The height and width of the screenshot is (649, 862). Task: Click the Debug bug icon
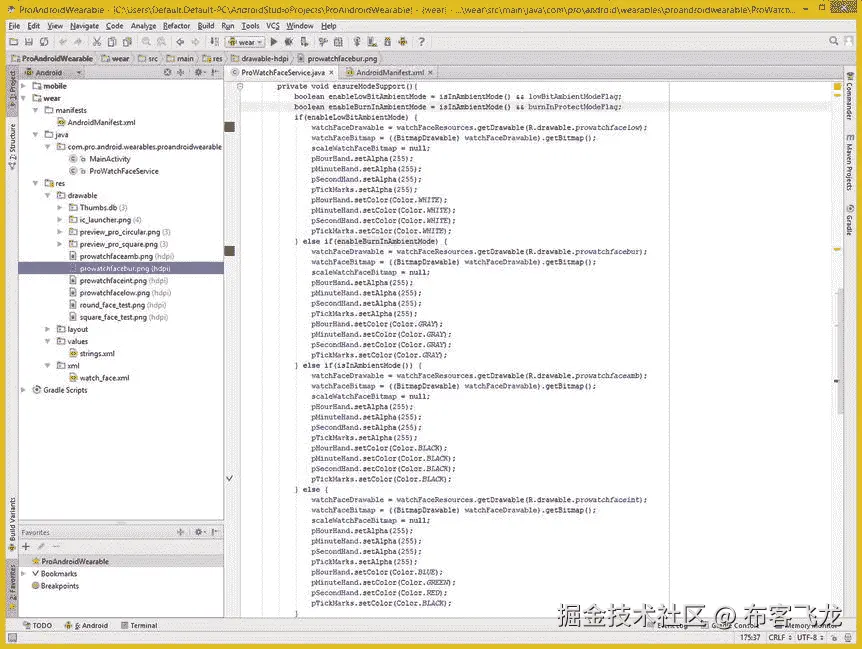[x=289, y=42]
